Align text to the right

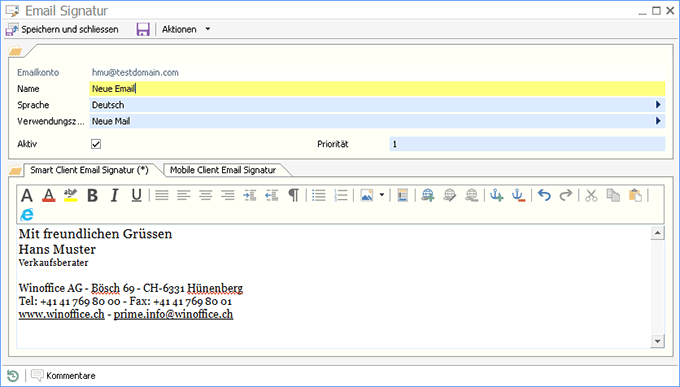228,196
